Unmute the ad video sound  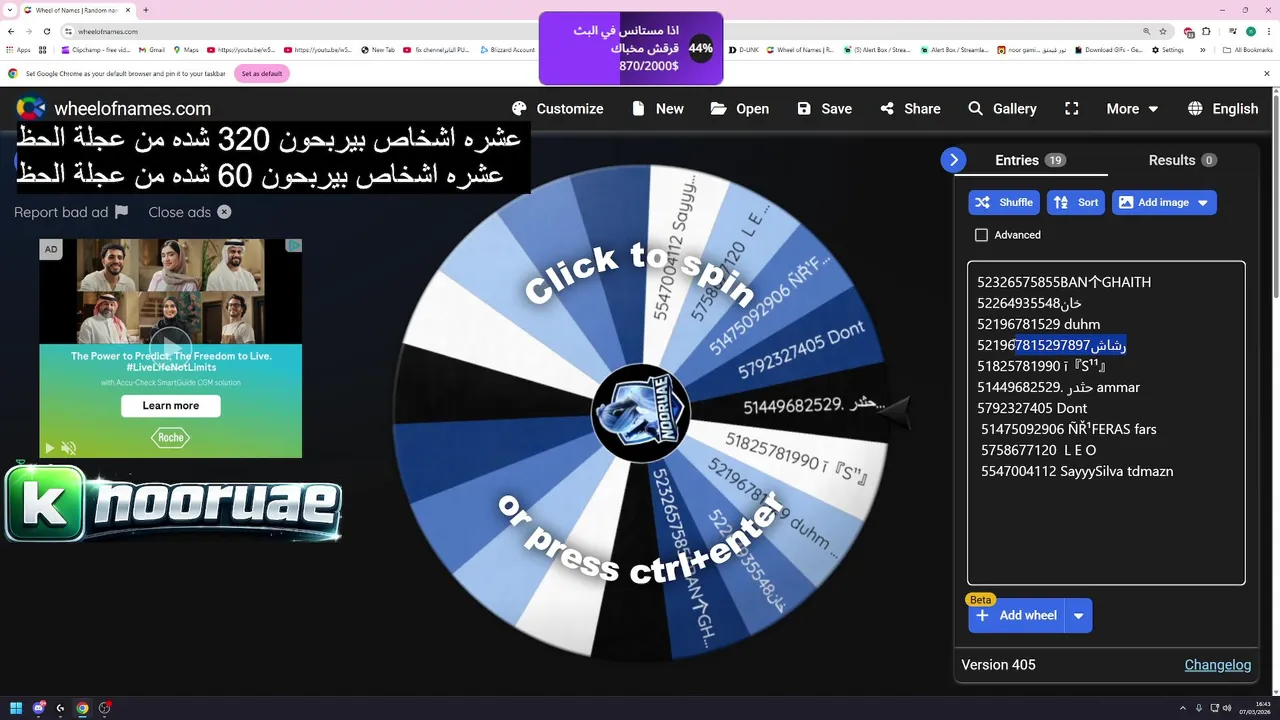(68, 448)
